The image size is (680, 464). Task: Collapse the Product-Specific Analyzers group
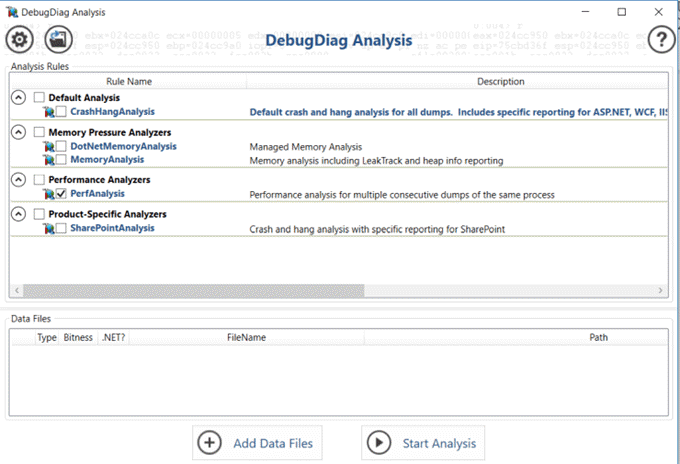[18, 214]
